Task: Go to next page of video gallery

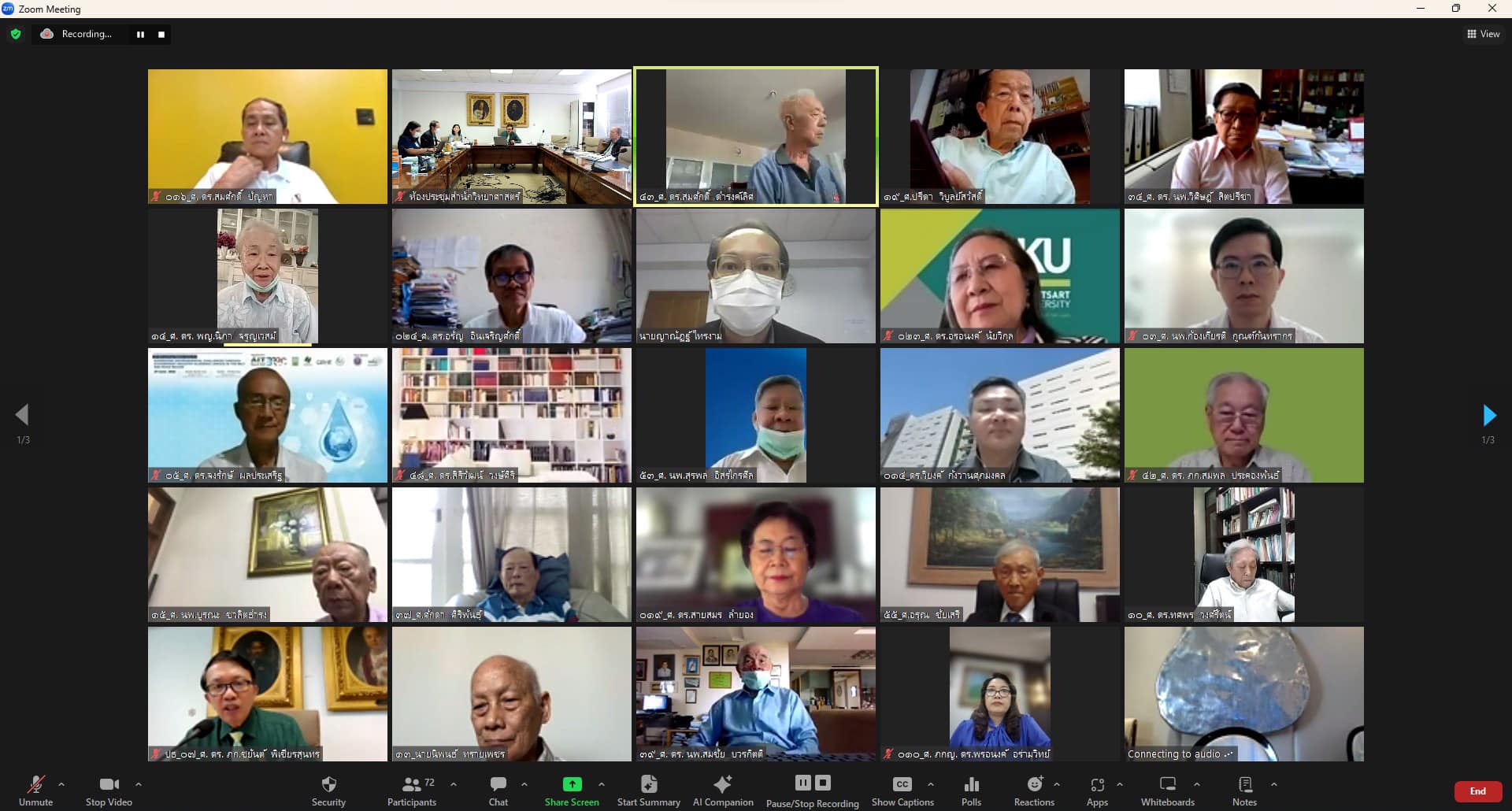Action: 1488,415
